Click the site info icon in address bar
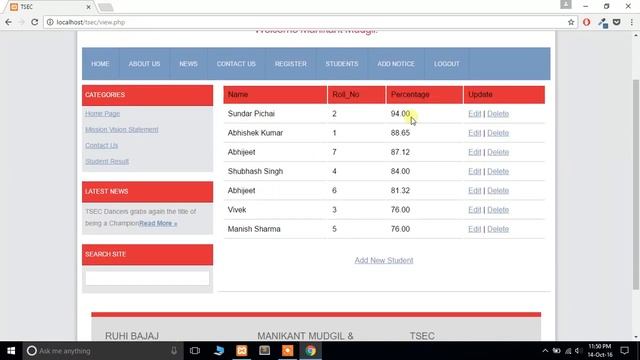Screen dimensions: 640x360 (50, 22)
